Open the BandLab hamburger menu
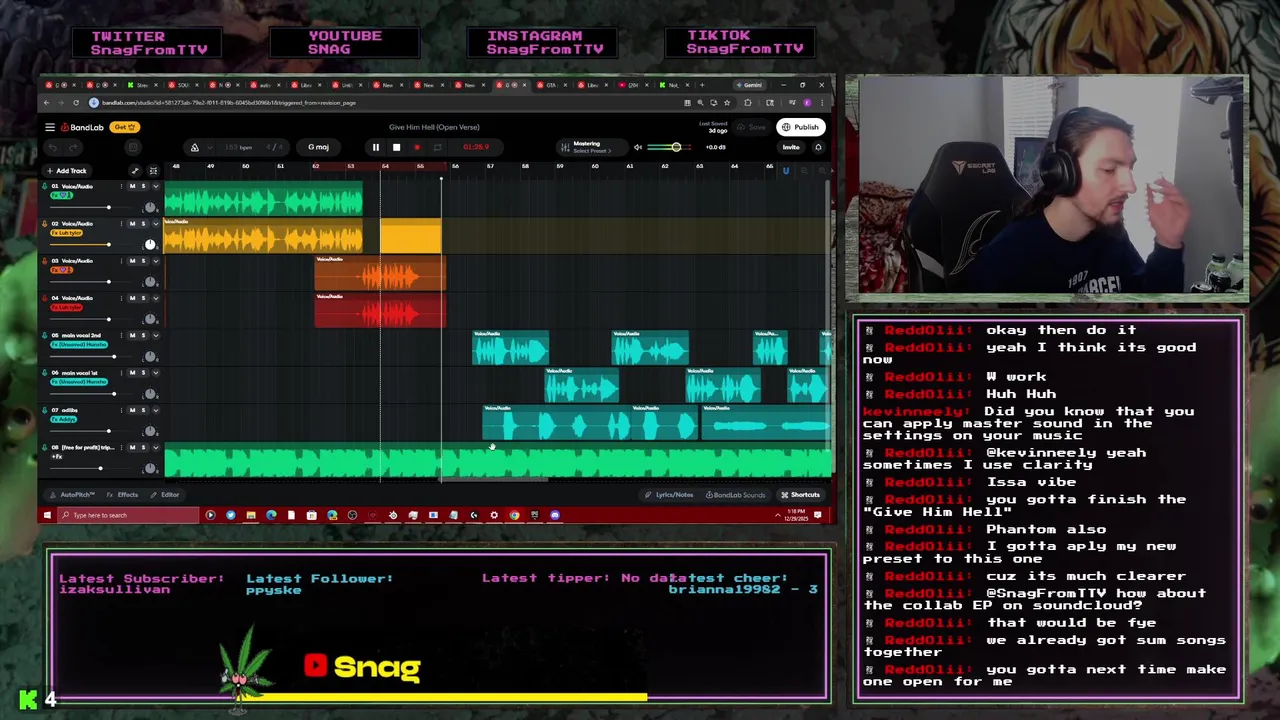1280x720 pixels. (49, 127)
